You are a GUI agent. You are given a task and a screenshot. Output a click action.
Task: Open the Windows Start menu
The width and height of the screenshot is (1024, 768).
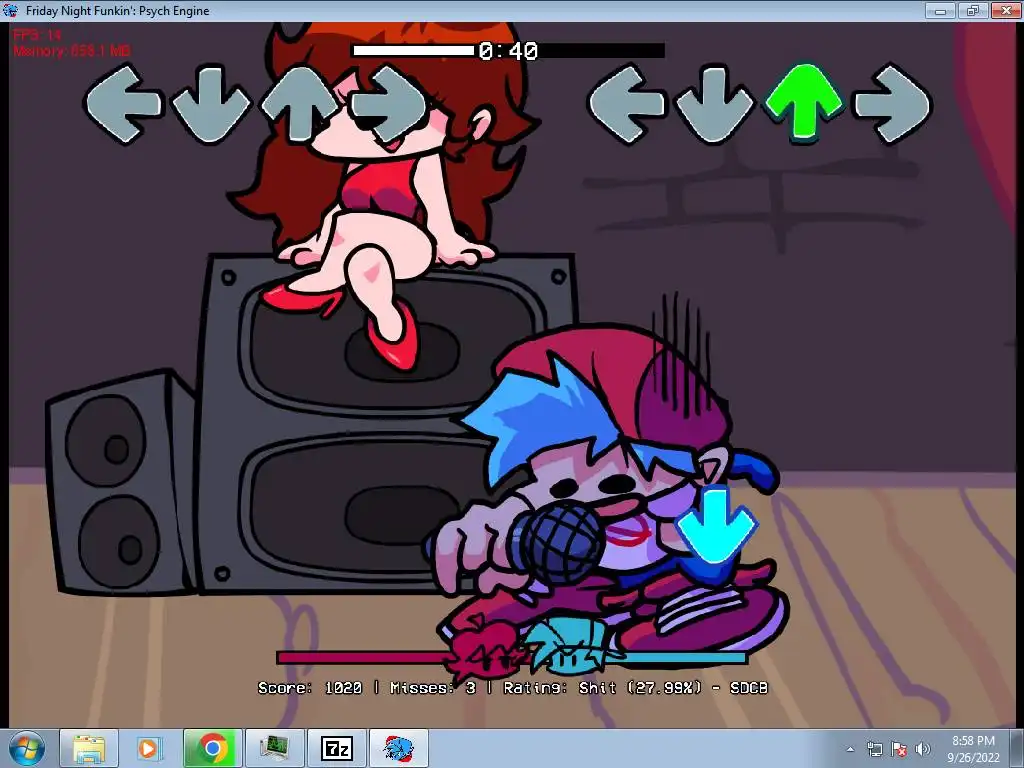click(x=26, y=748)
